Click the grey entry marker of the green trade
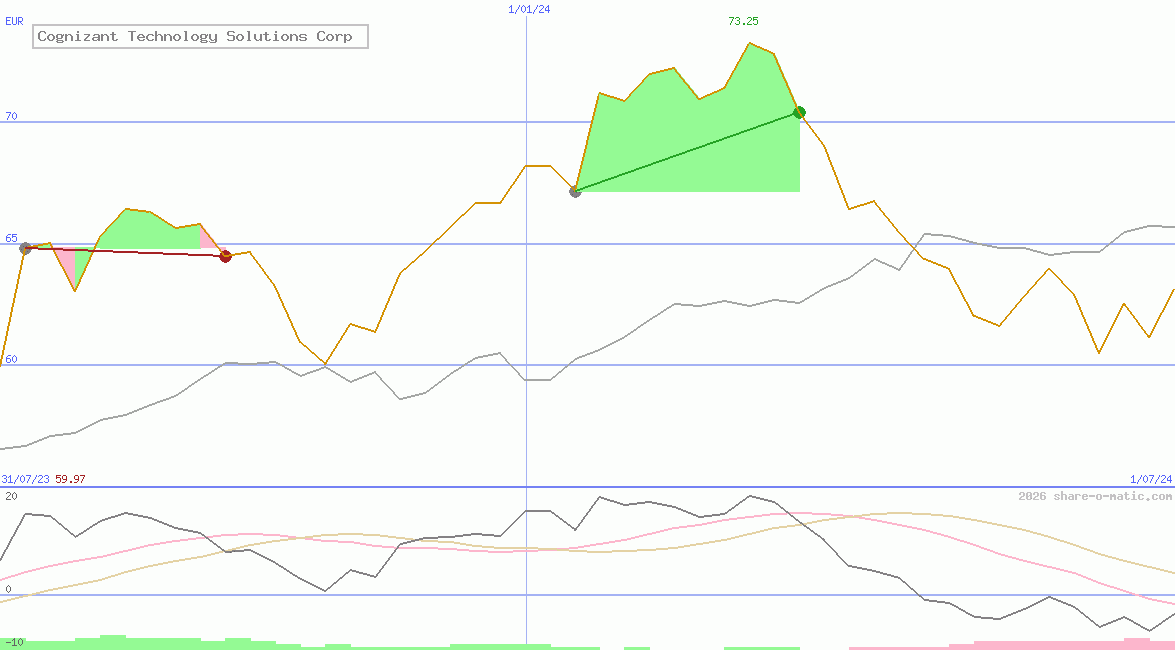 tap(575, 191)
